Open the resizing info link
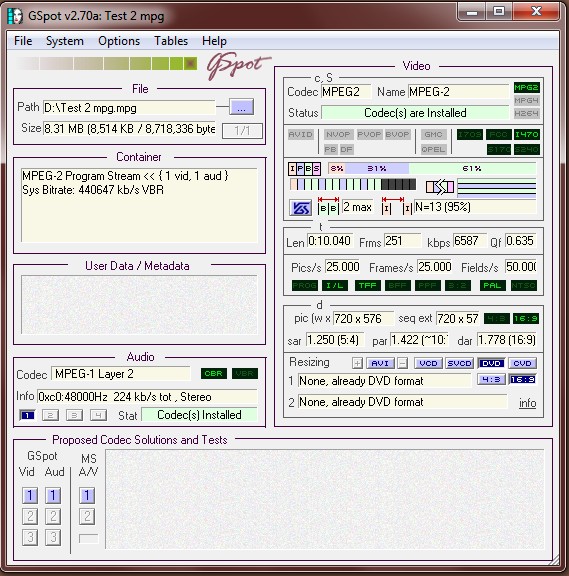 (527, 403)
